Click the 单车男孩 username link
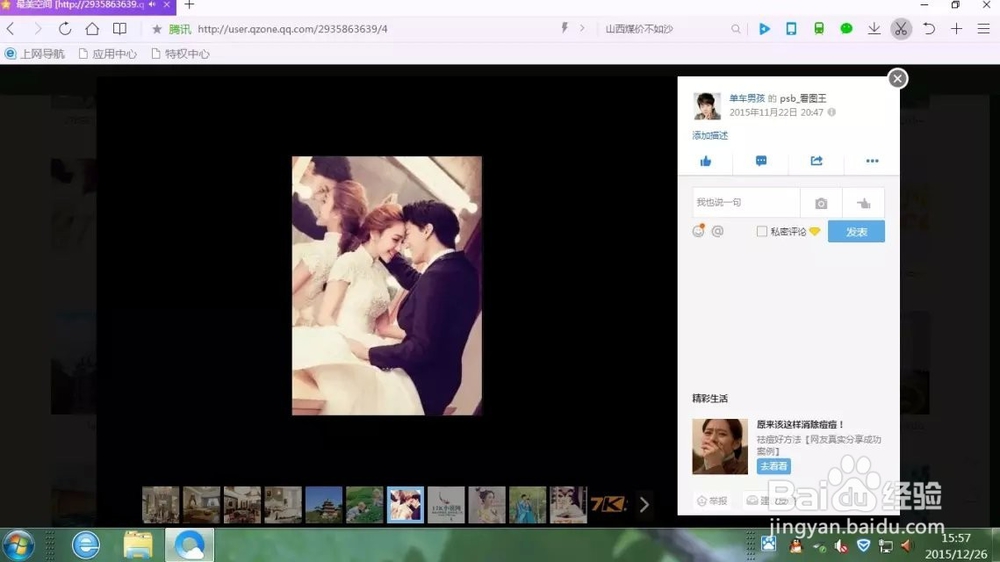Screen dimensions: 1000x562 click(x=747, y=98)
